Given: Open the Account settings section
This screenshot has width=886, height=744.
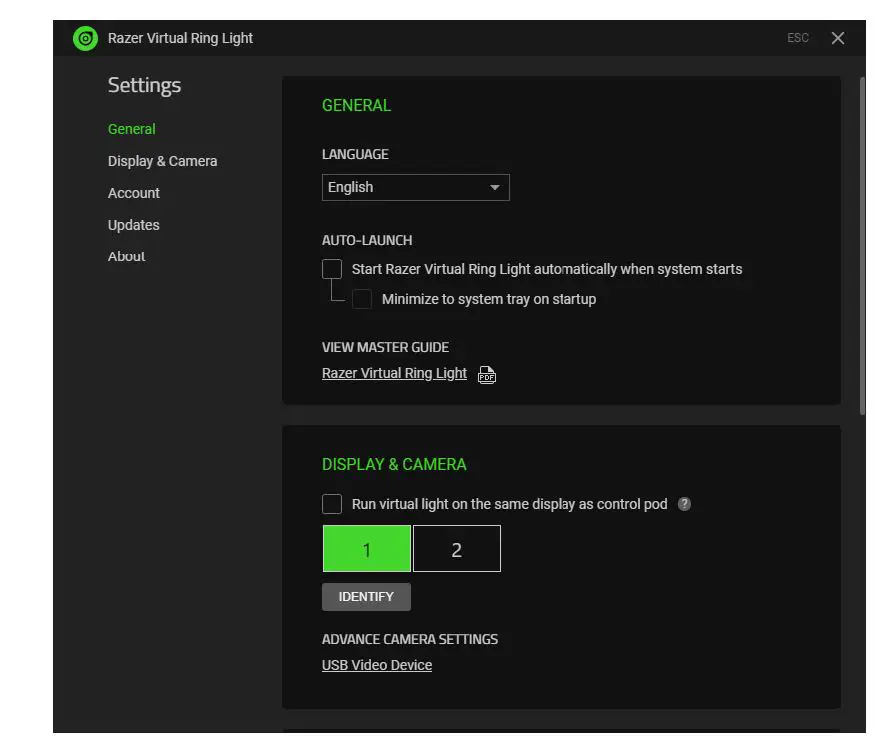Looking at the screenshot, I should [134, 193].
